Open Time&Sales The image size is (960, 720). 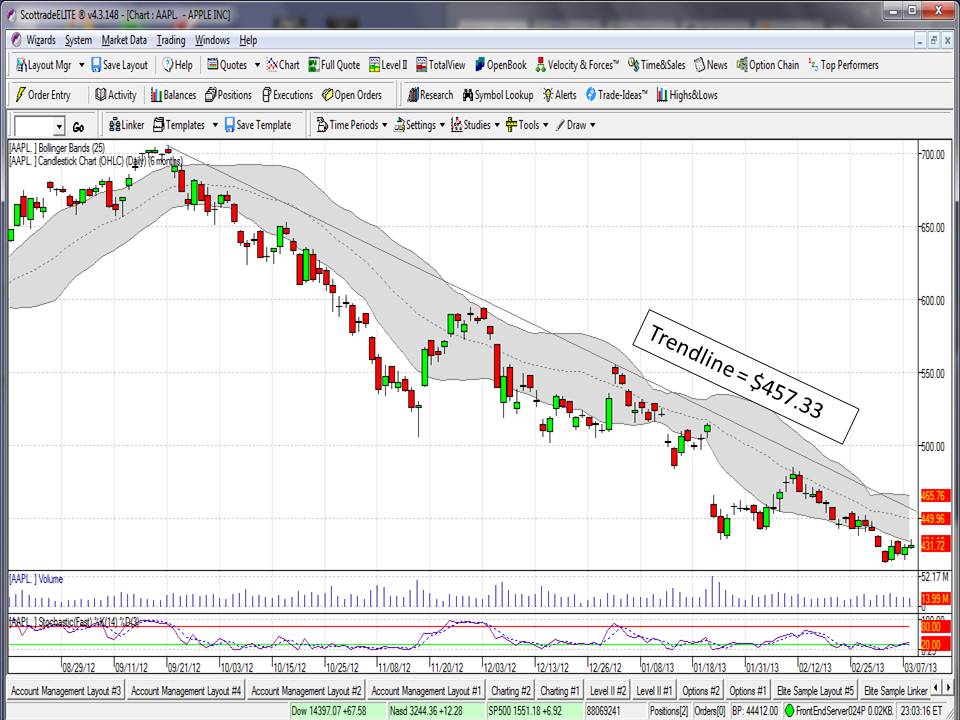tap(658, 64)
